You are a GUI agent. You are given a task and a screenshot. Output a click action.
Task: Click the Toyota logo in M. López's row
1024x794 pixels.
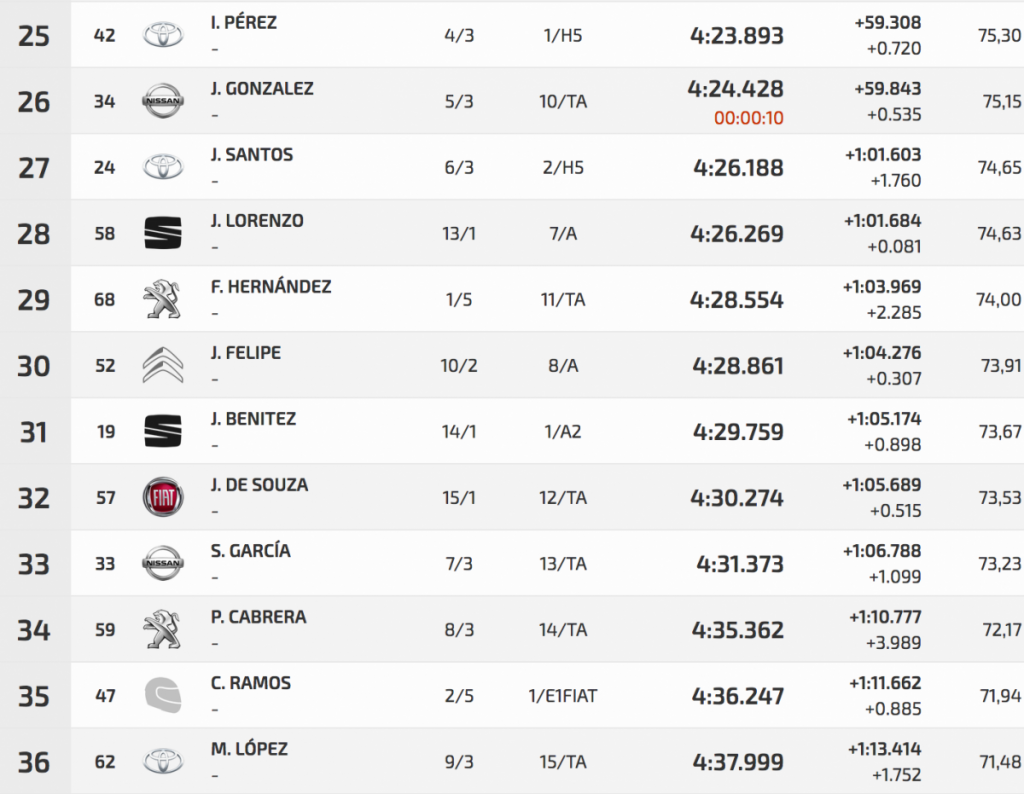point(163,762)
